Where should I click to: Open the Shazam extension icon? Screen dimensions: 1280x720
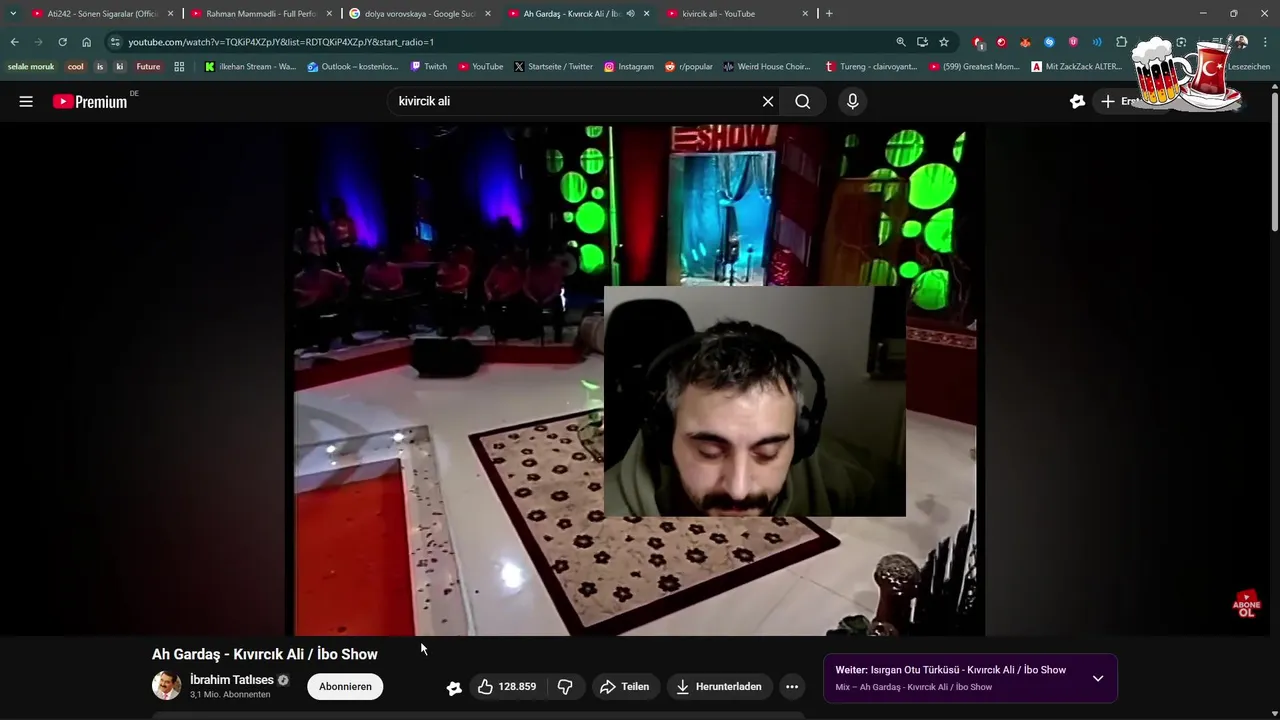[1049, 42]
